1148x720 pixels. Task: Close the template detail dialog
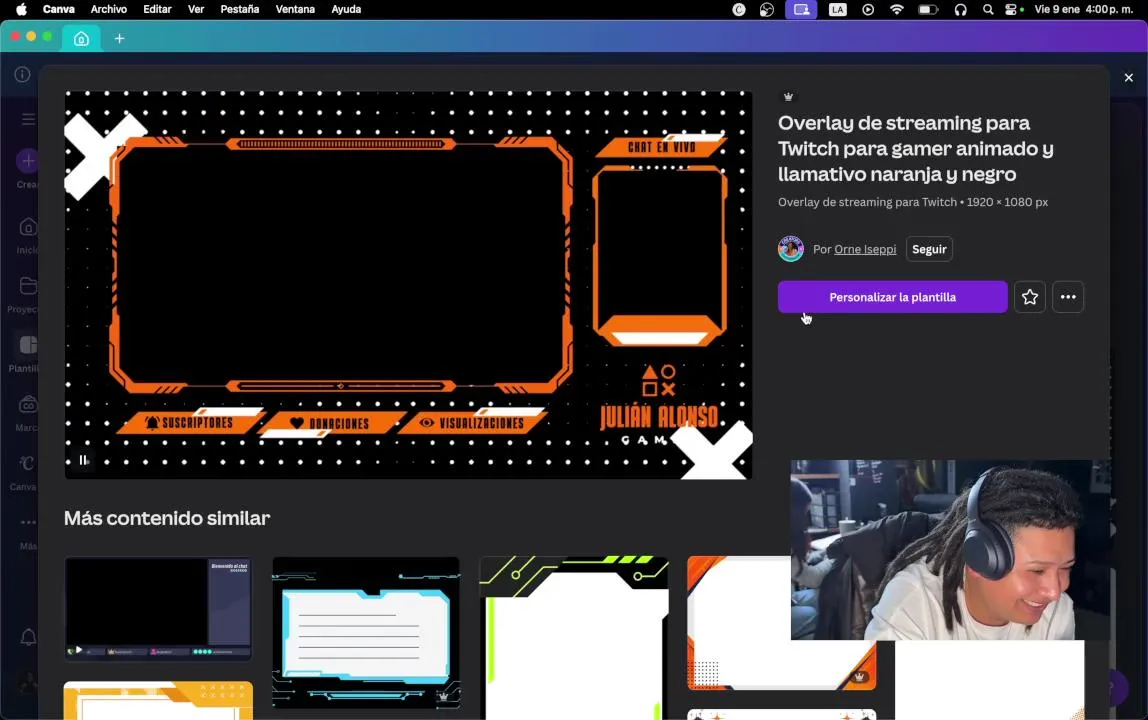tap(1128, 78)
